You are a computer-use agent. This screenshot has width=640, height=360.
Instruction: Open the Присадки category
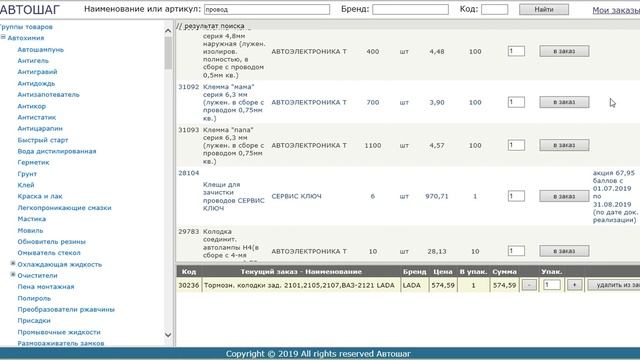click(x=34, y=321)
